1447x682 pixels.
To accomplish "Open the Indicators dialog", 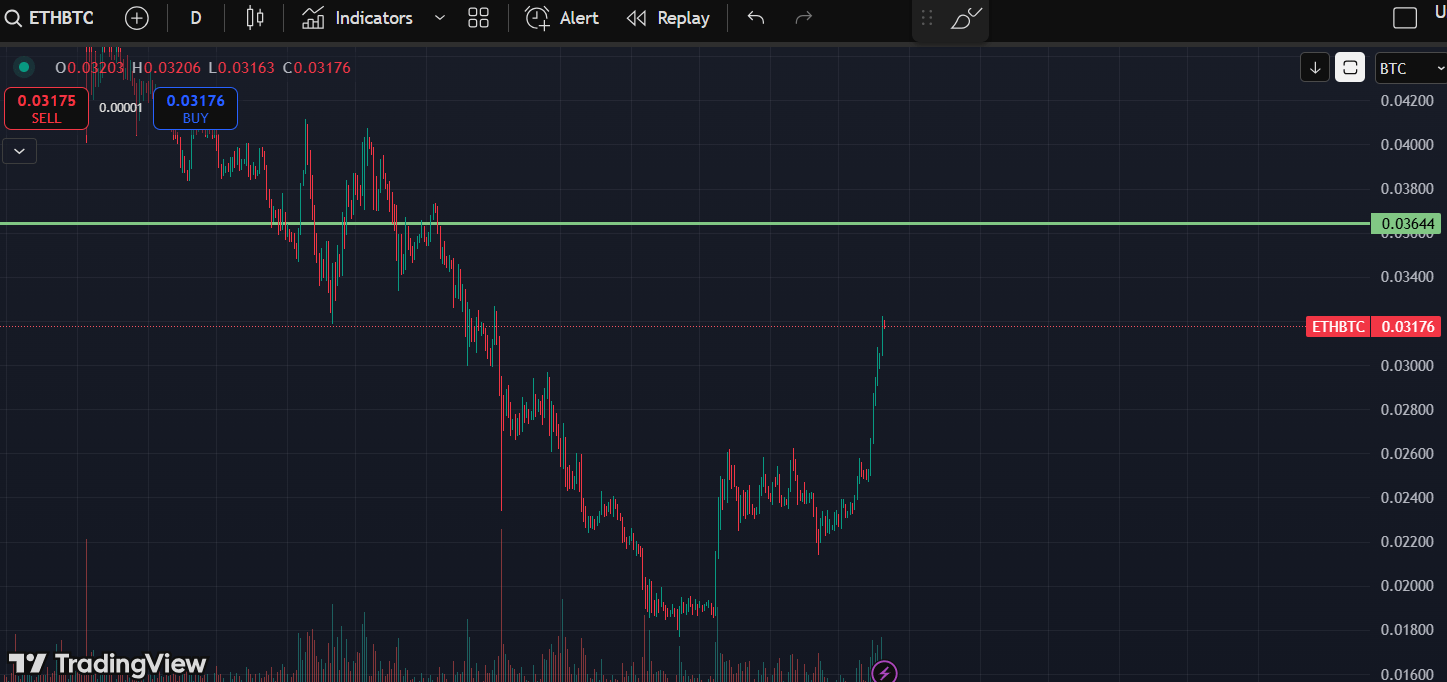I will coord(357,18).
